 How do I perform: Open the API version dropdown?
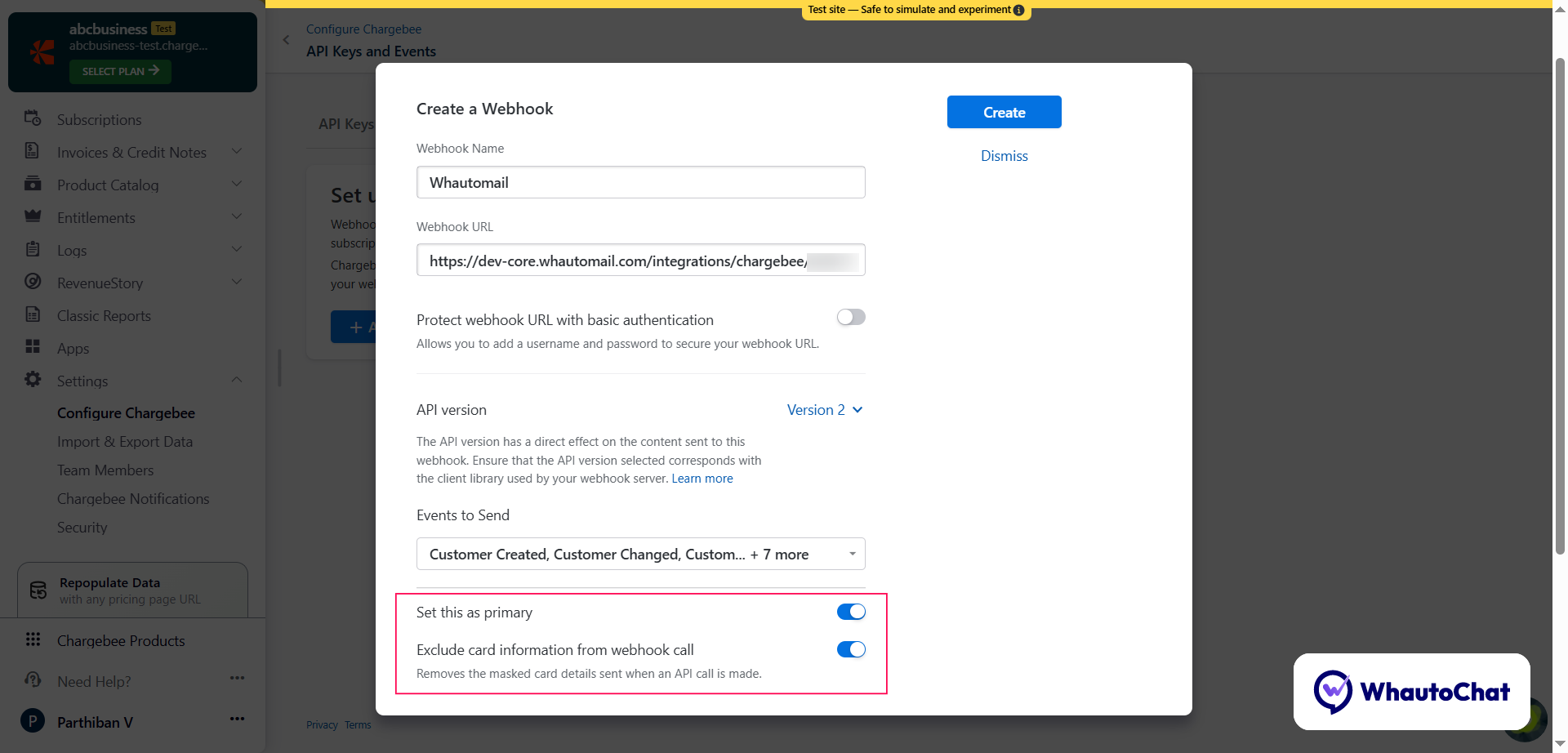[x=824, y=409]
